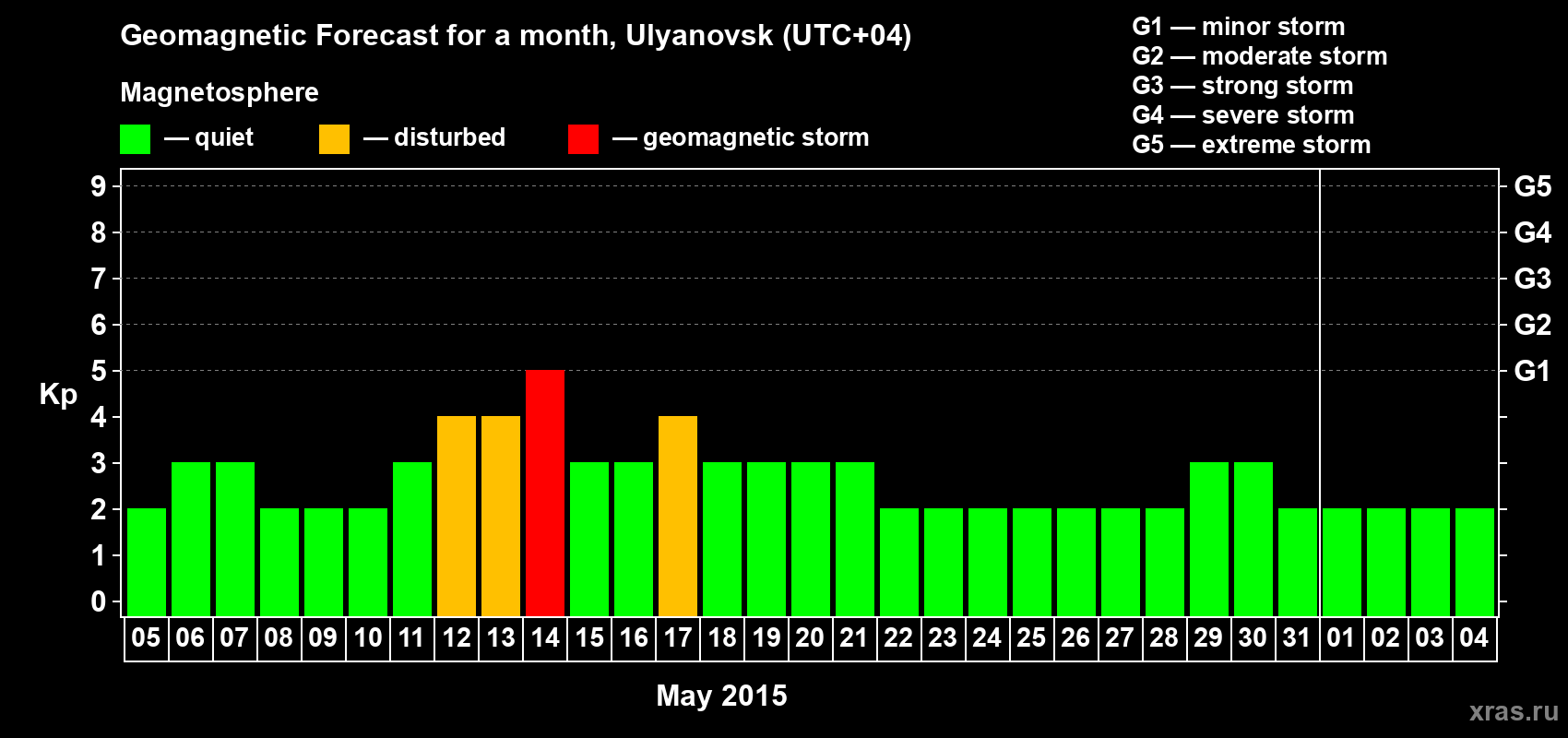Click the green bar for May 05
Viewport: 1568px width, 738px height.
(x=147, y=562)
